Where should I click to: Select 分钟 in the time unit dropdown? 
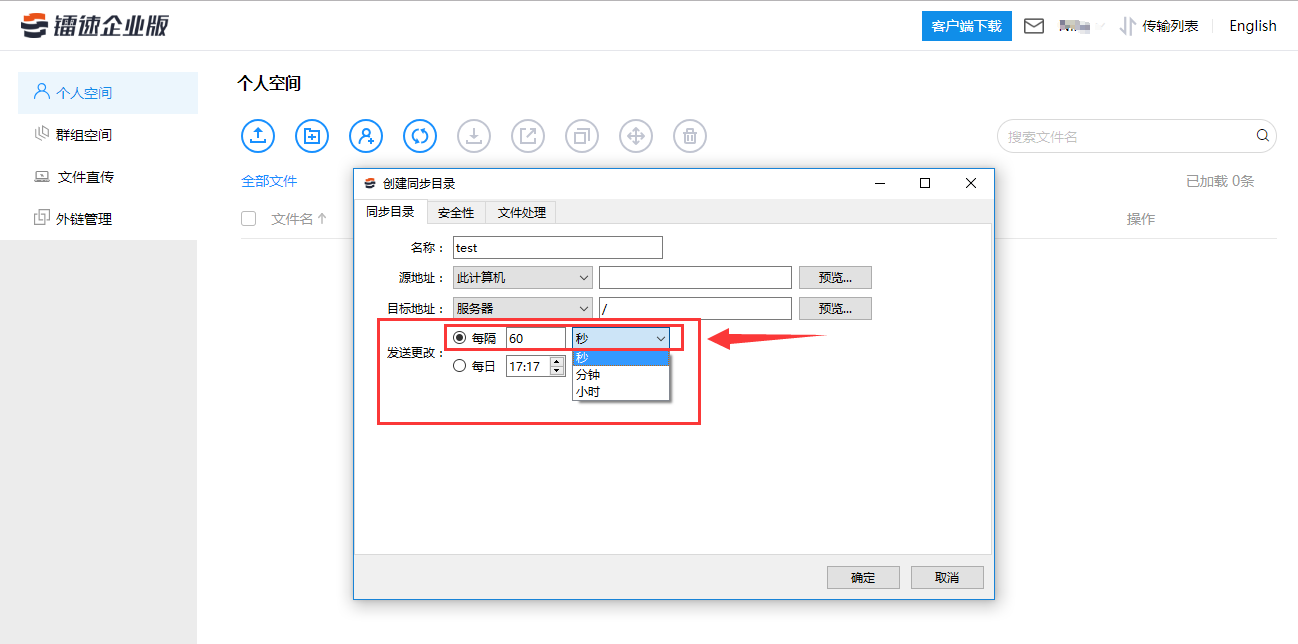pyautogui.click(x=588, y=375)
